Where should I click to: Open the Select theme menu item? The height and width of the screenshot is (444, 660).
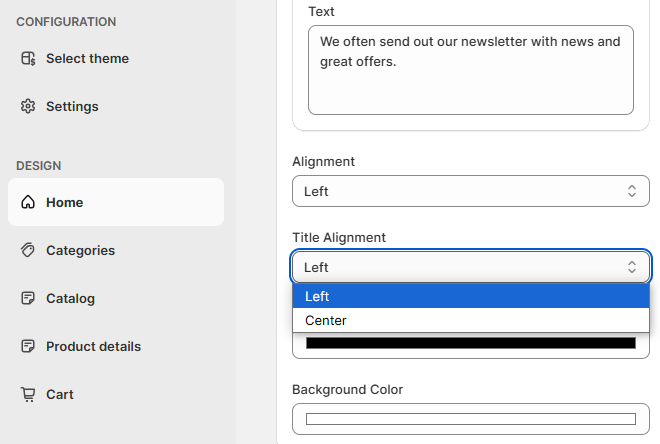tap(116, 58)
